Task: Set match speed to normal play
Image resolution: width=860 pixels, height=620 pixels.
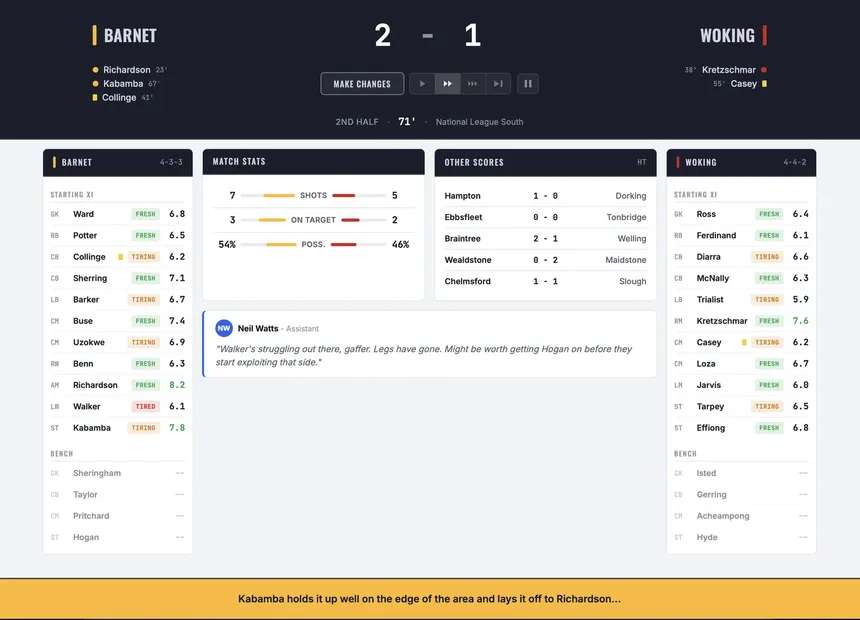Action: pyautogui.click(x=422, y=84)
